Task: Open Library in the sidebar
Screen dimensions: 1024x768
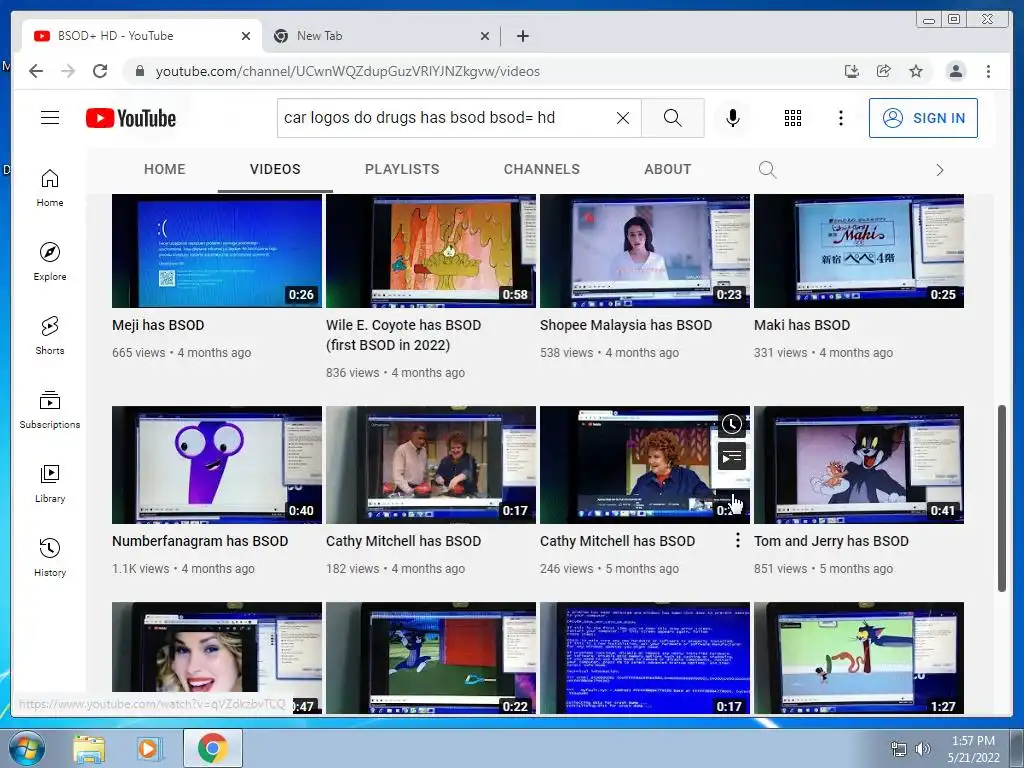Action: [50, 484]
